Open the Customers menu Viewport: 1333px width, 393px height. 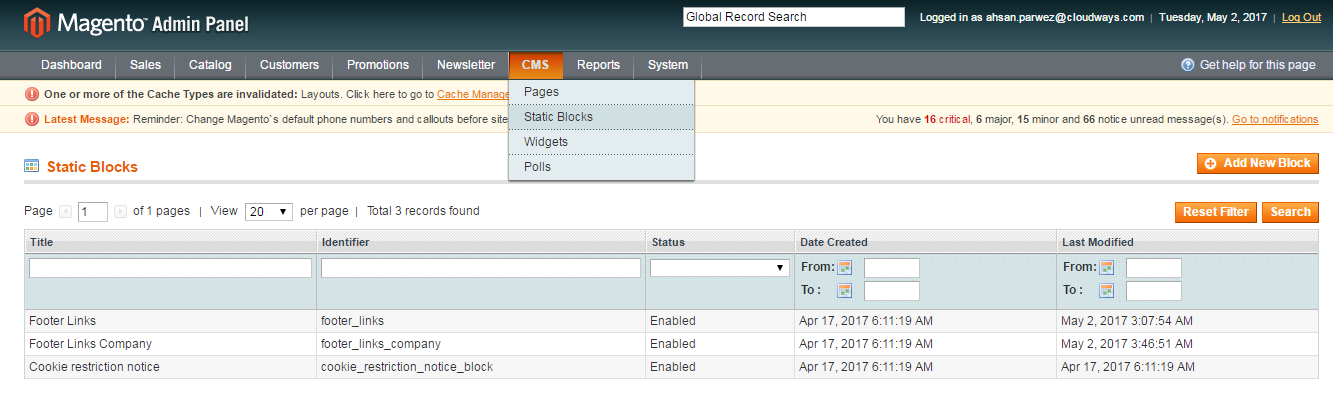289,65
